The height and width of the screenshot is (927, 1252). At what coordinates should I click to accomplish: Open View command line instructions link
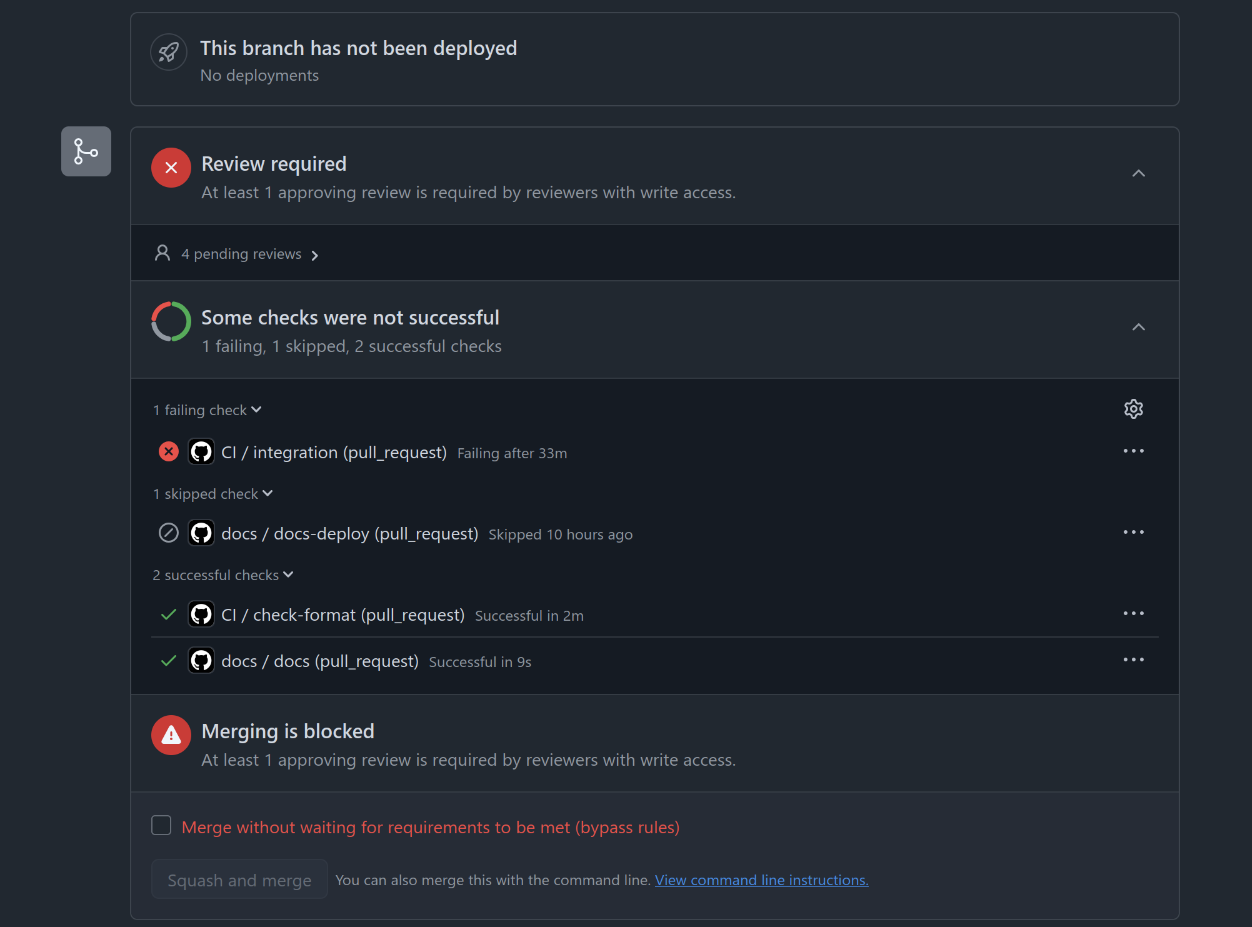coord(761,880)
